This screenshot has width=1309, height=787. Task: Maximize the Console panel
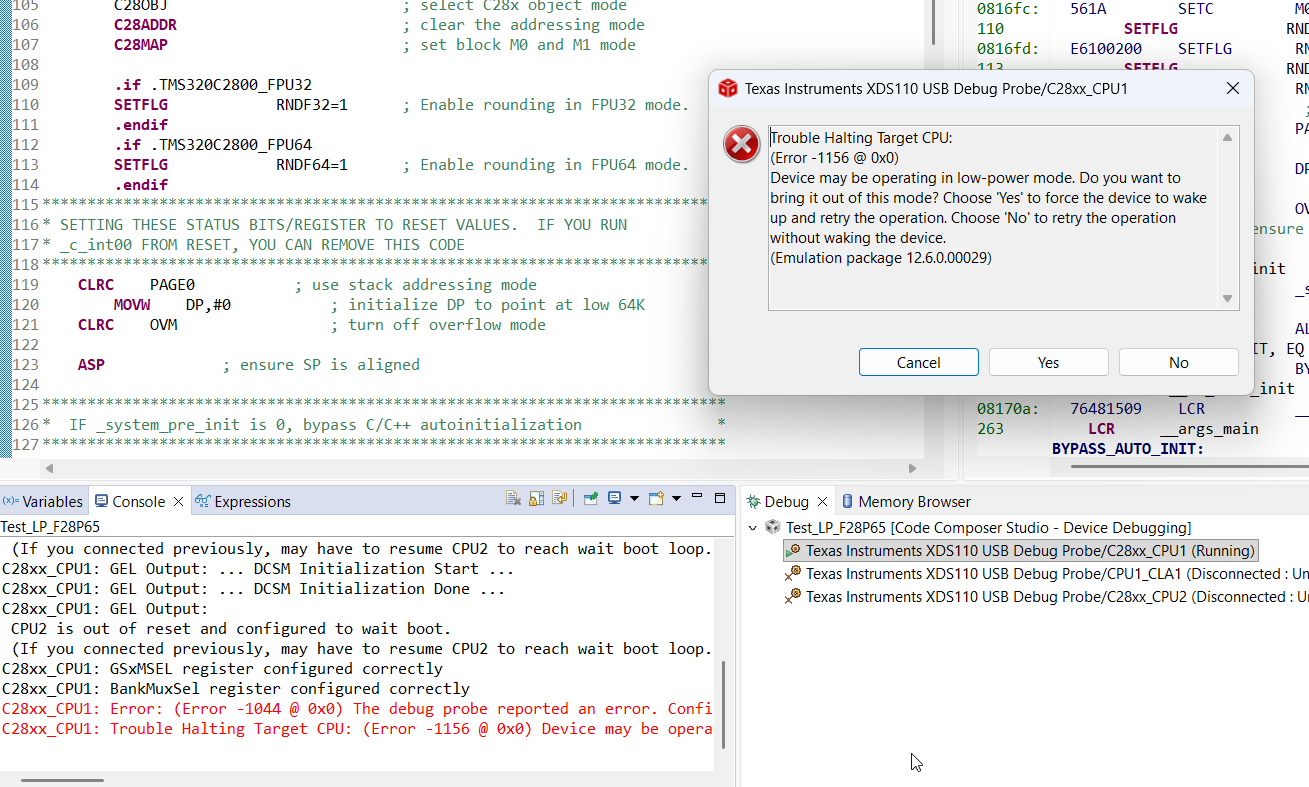720,497
